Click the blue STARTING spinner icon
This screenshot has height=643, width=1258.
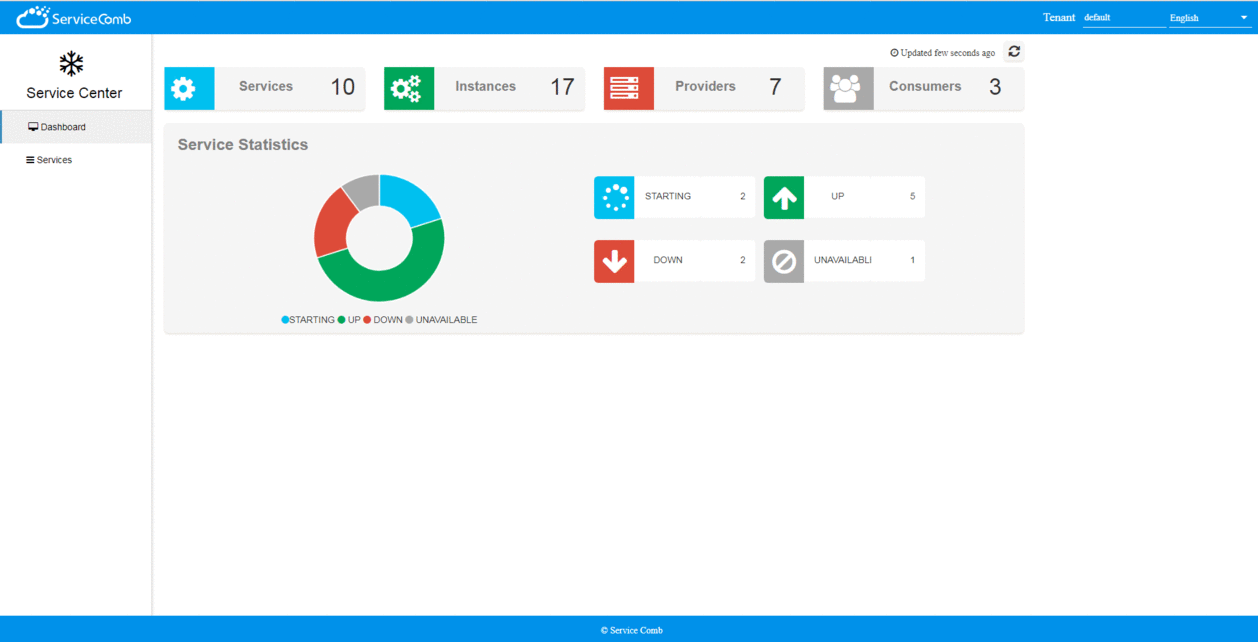coord(614,198)
